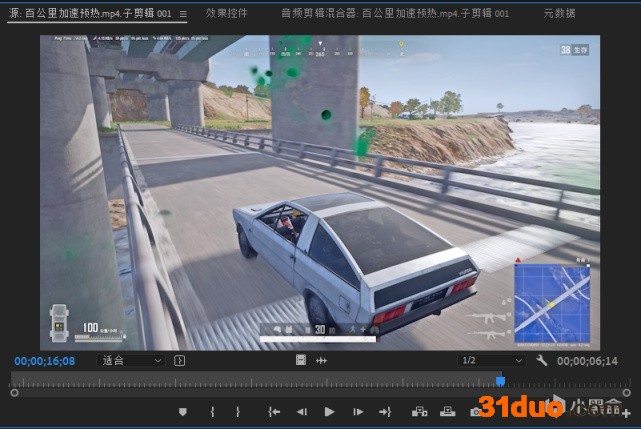
Task: Open the wrench settings menu
Action: pos(542,361)
